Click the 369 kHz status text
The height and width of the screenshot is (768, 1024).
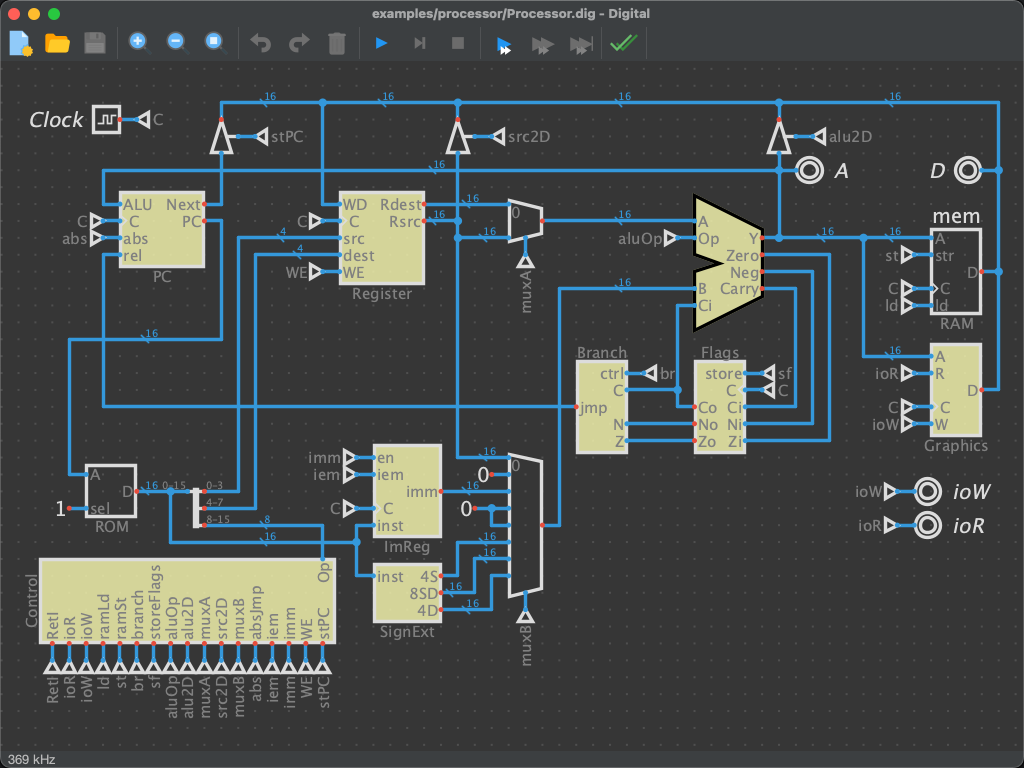31,760
